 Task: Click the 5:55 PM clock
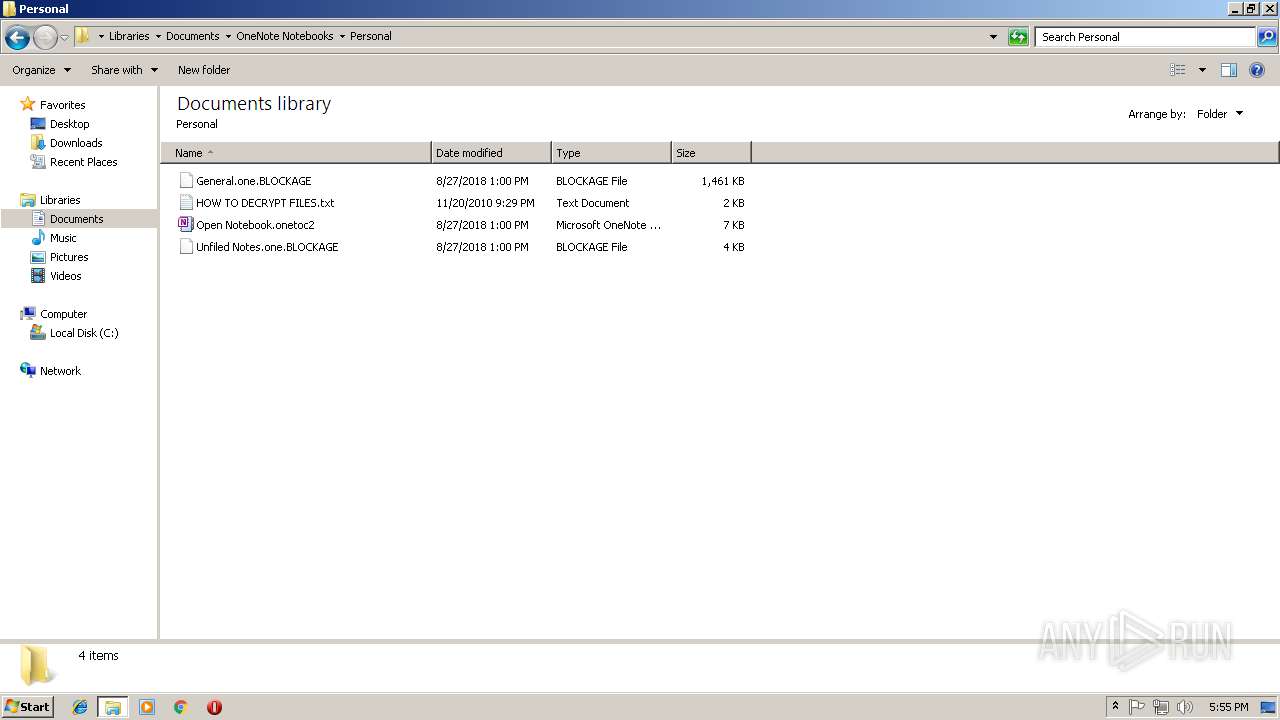[x=1228, y=707]
